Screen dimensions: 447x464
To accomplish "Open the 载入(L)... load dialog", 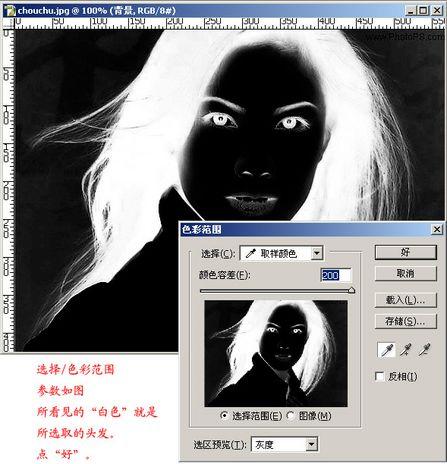I will tap(405, 300).
